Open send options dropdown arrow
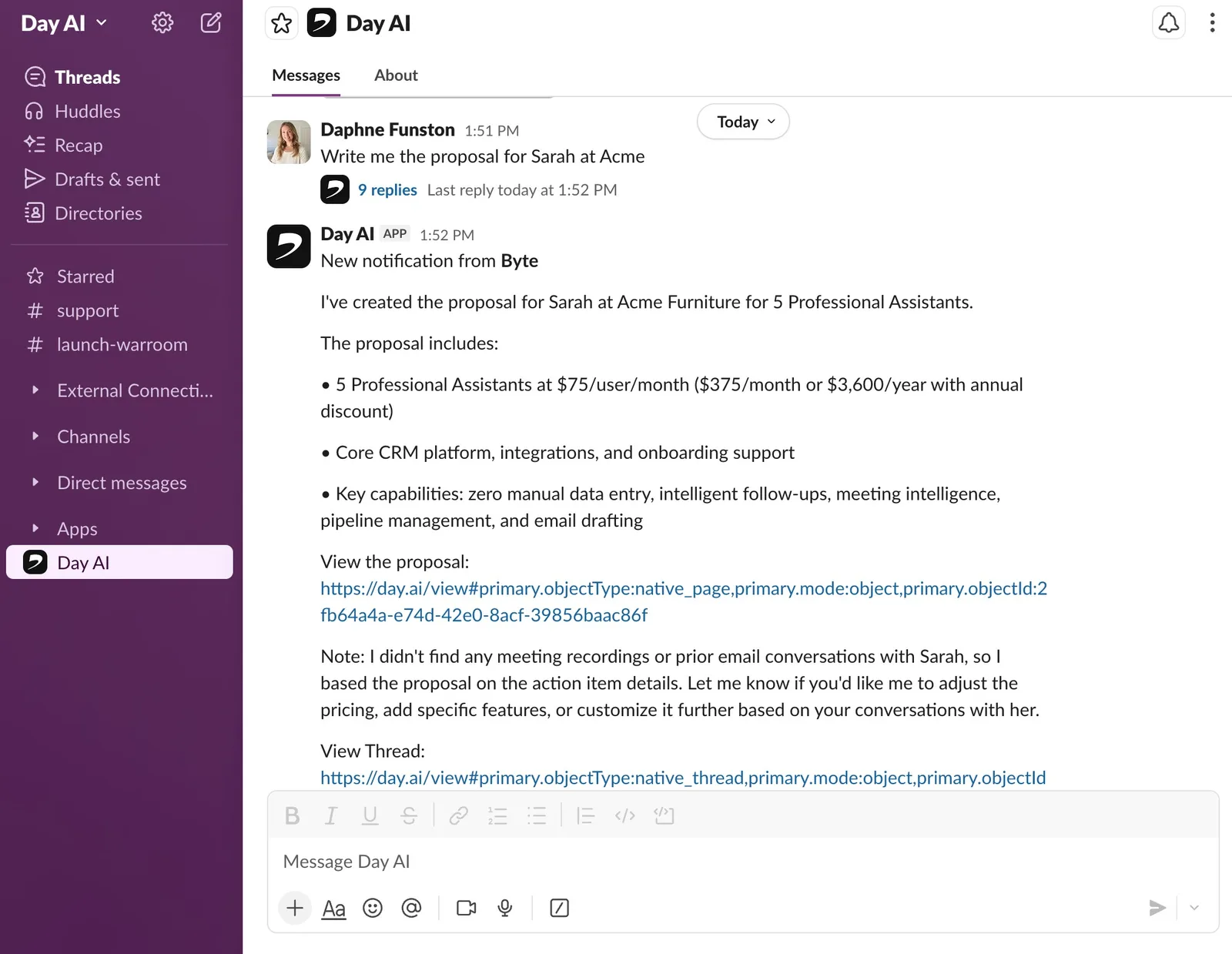 1194,908
